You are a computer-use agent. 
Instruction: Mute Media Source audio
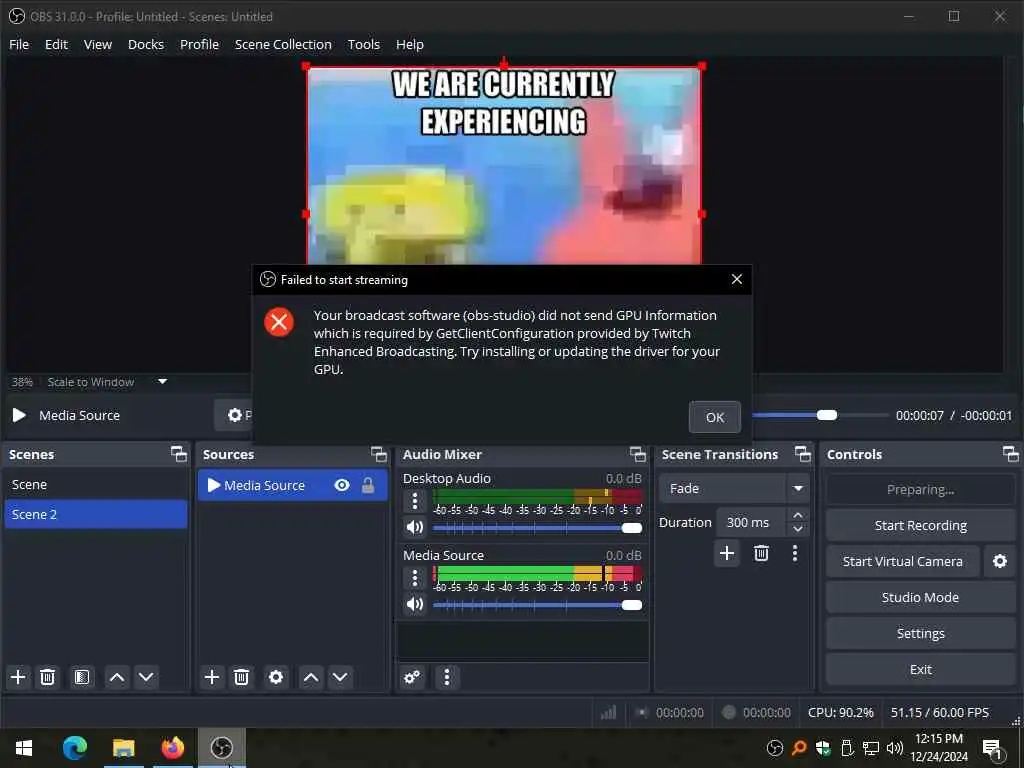(415, 604)
